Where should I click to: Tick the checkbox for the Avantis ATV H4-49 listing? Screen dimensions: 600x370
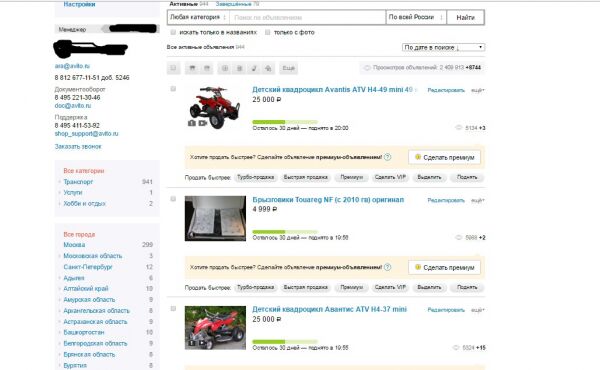pyautogui.click(x=173, y=89)
